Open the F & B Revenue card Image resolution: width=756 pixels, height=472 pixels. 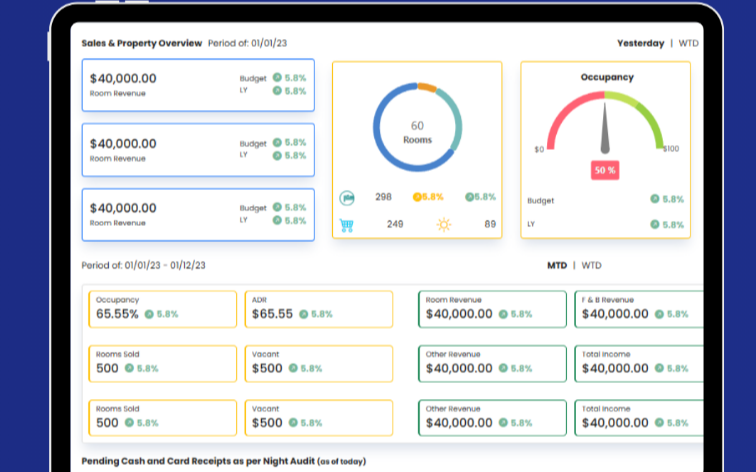pos(639,309)
